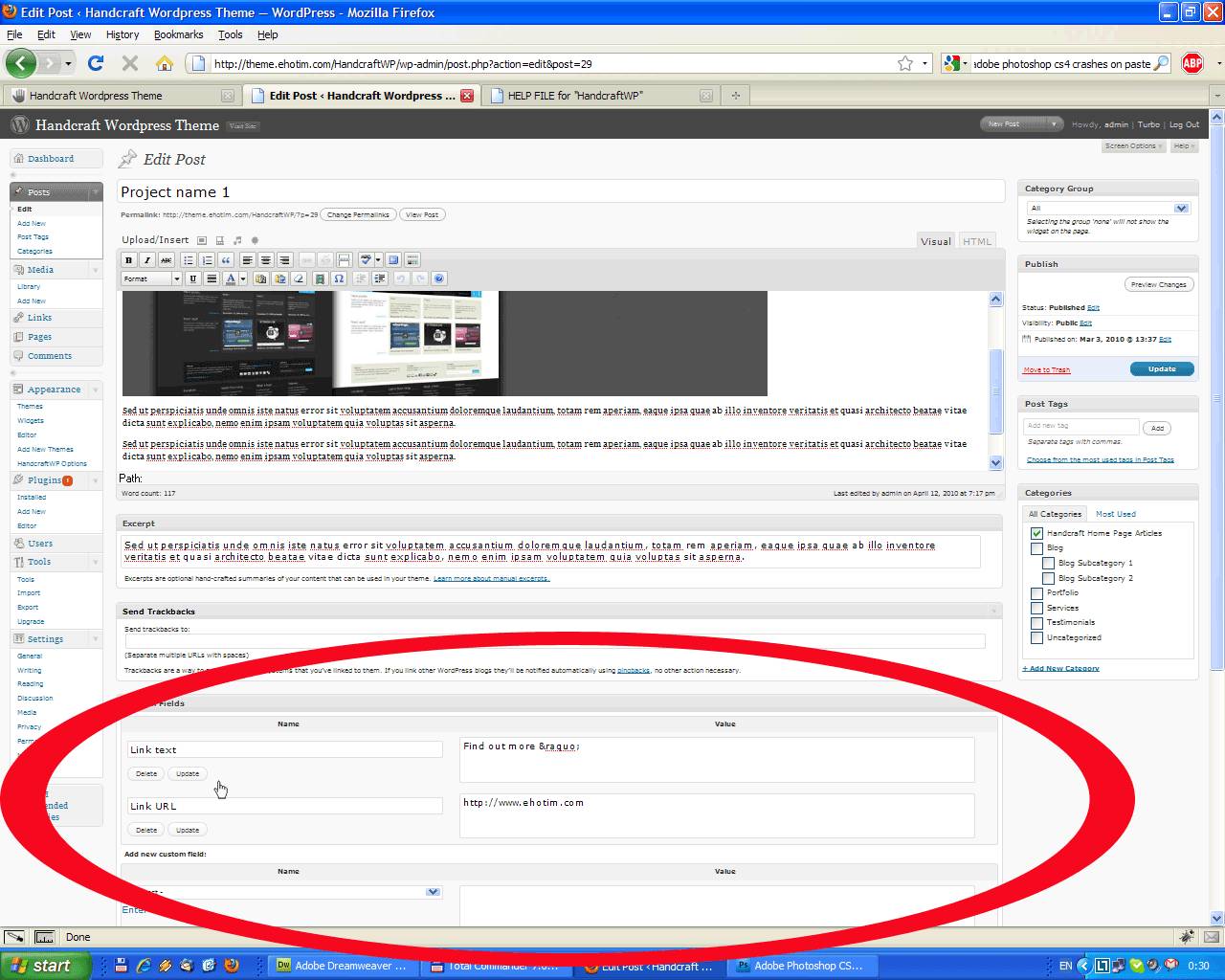The height and width of the screenshot is (980, 1225).
Task: Open the Category Group dropdown
Action: (x=1107, y=208)
